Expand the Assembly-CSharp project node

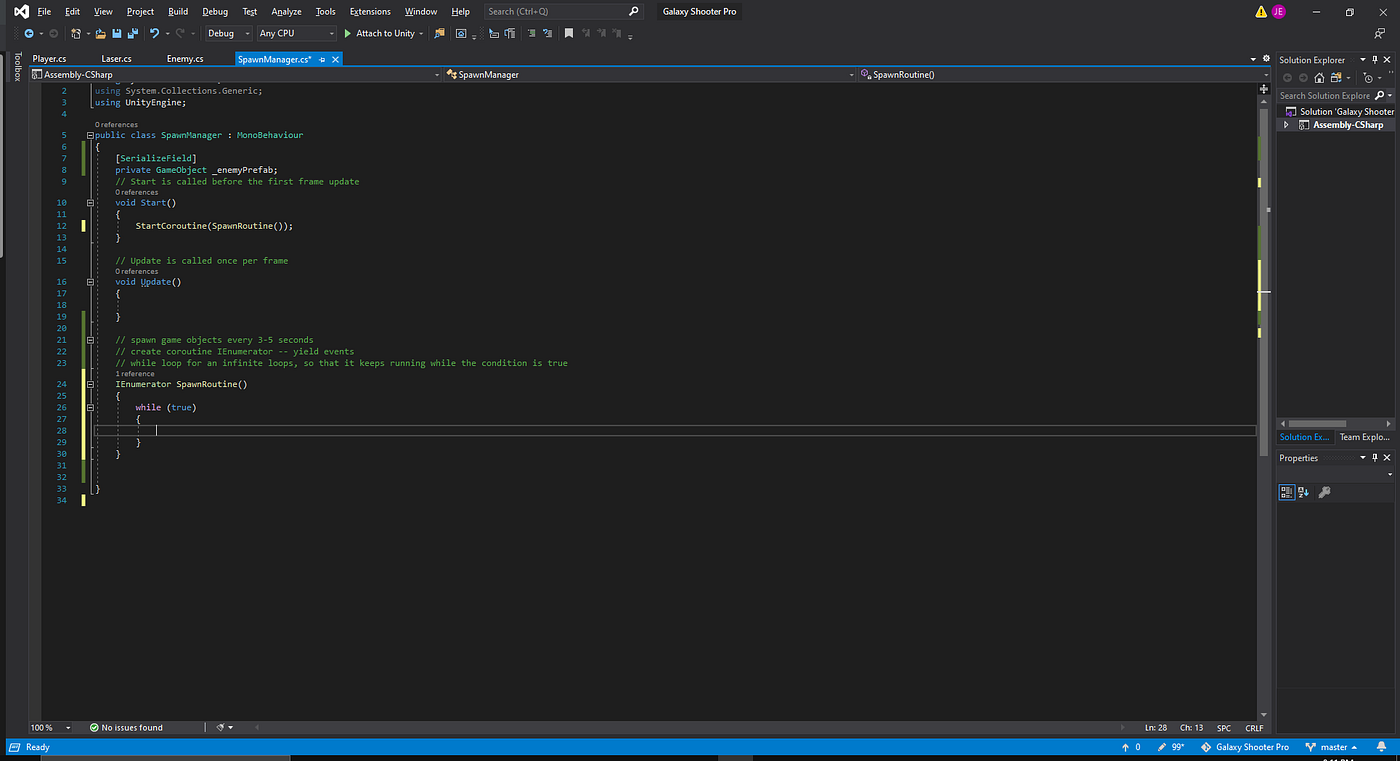tap(1286, 125)
